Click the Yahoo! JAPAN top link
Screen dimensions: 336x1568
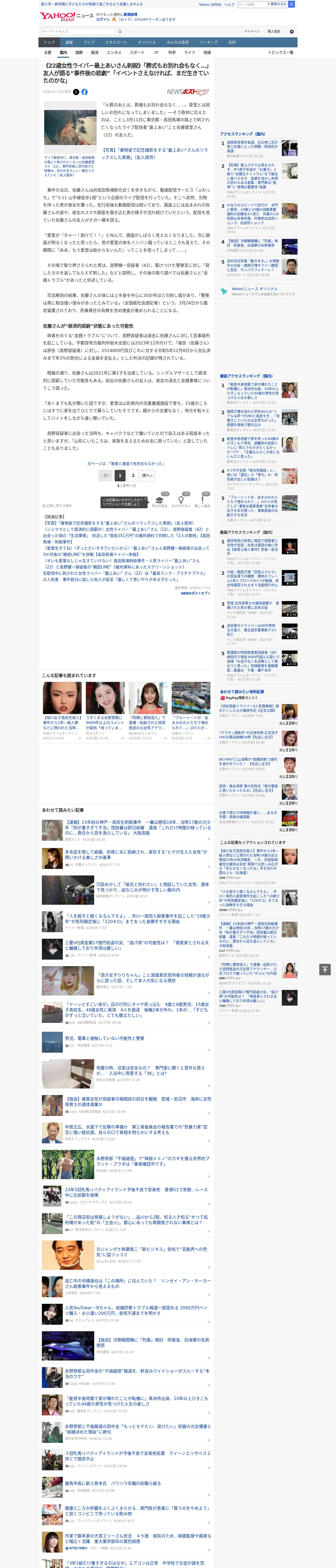click(x=210, y=4)
